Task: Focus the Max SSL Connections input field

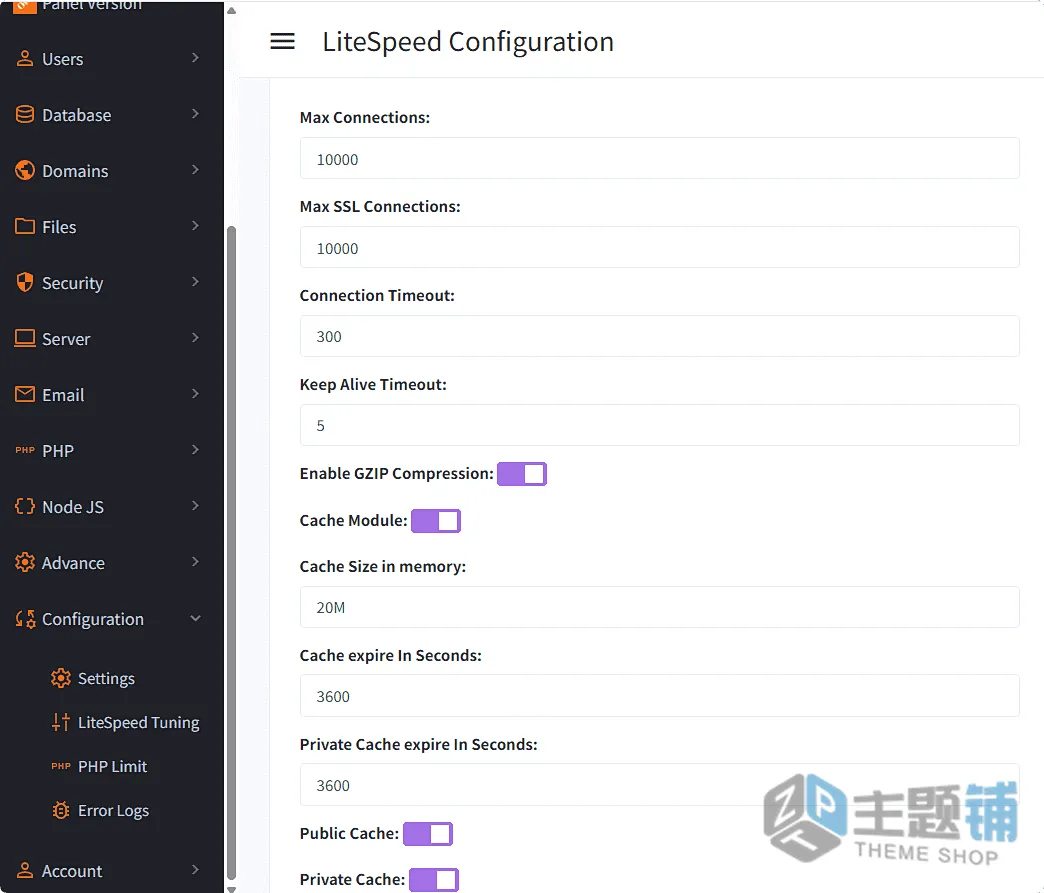Action: click(659, 248)
